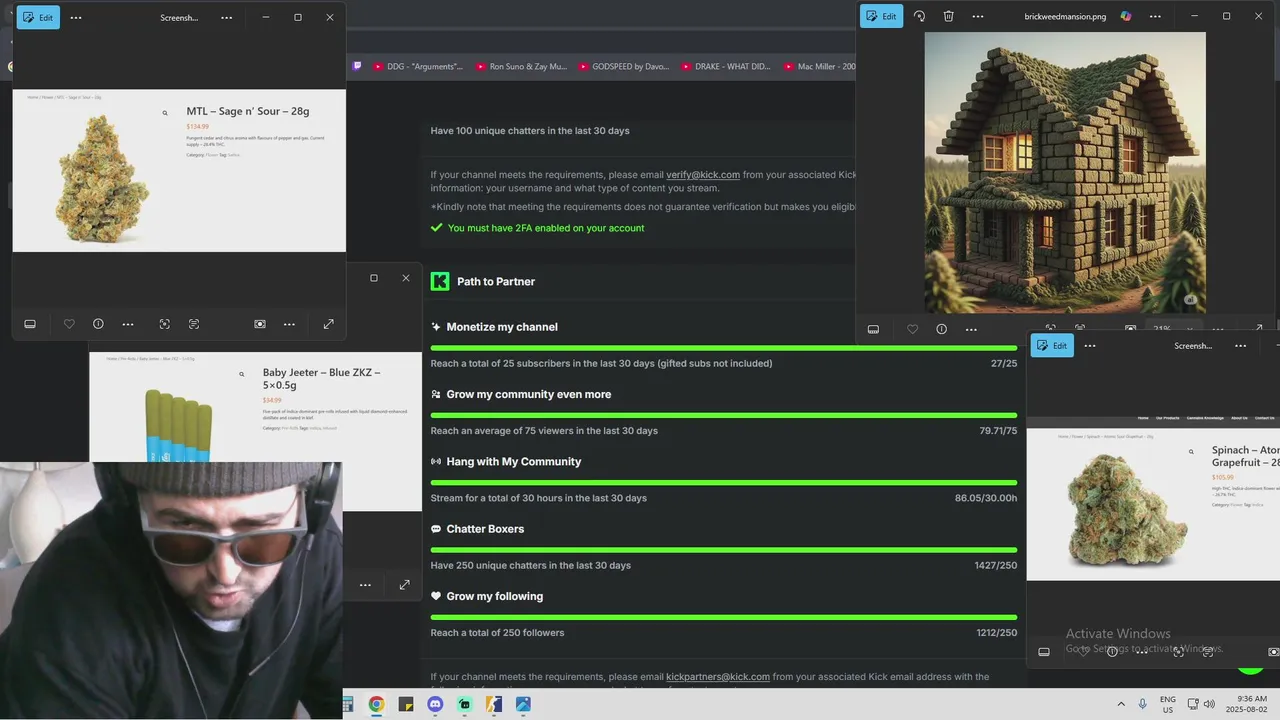
Task: Click the "Hang with My Community" heading
Action: 514,462
